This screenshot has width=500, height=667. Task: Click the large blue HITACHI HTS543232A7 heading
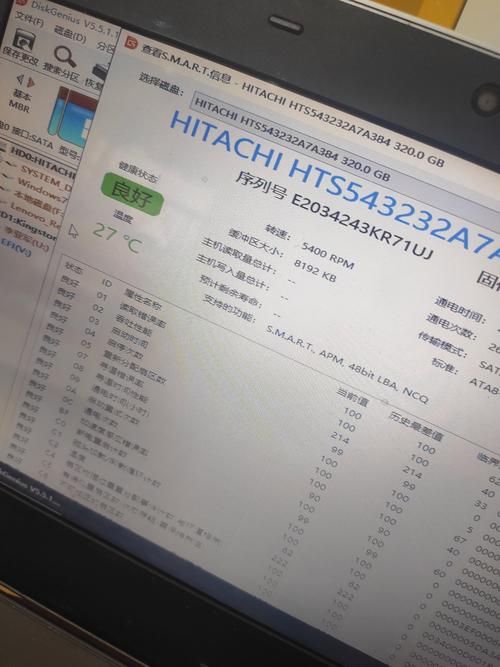[334, 185]
